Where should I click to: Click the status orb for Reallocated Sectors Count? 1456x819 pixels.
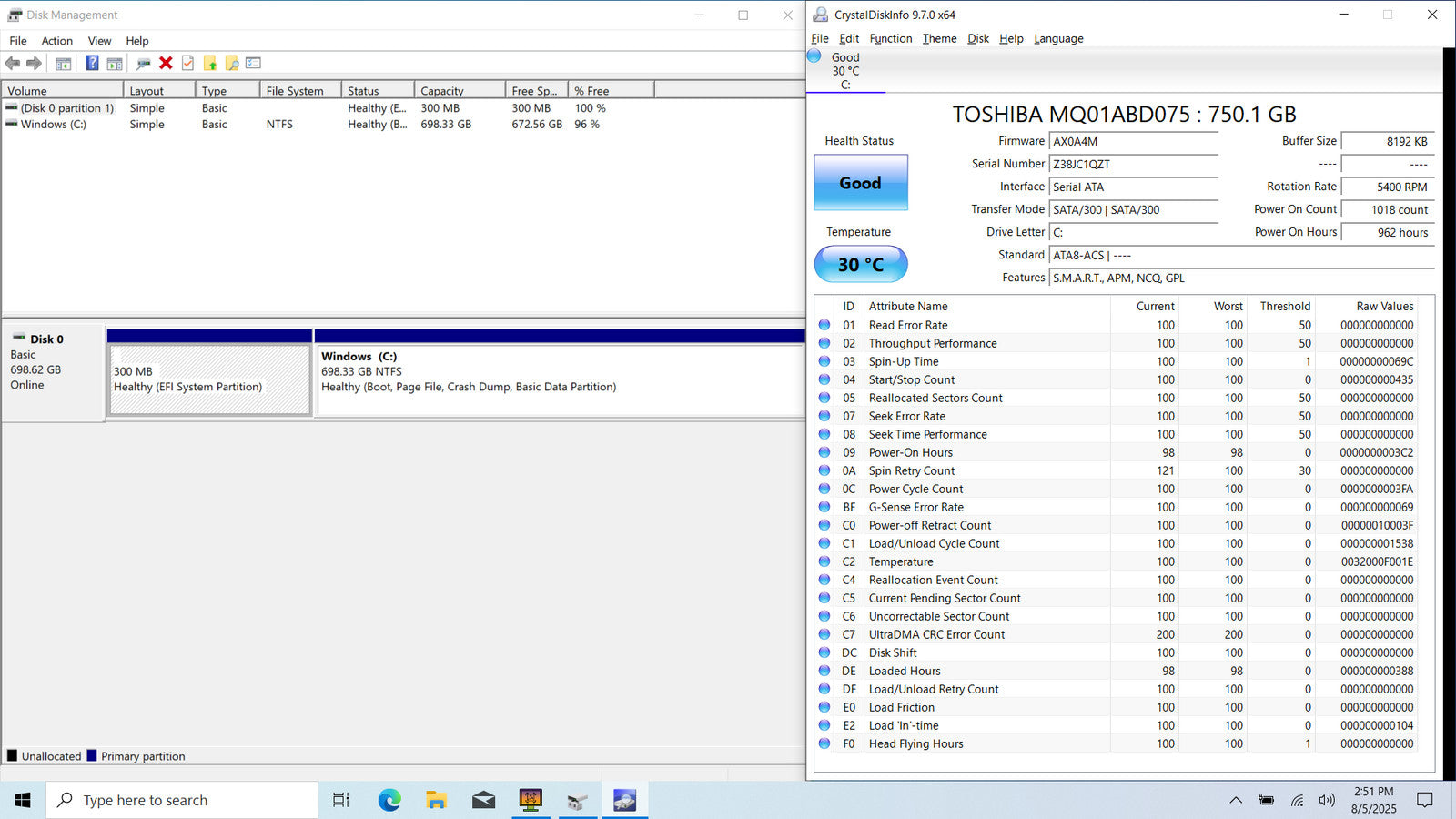click(824, 398)
